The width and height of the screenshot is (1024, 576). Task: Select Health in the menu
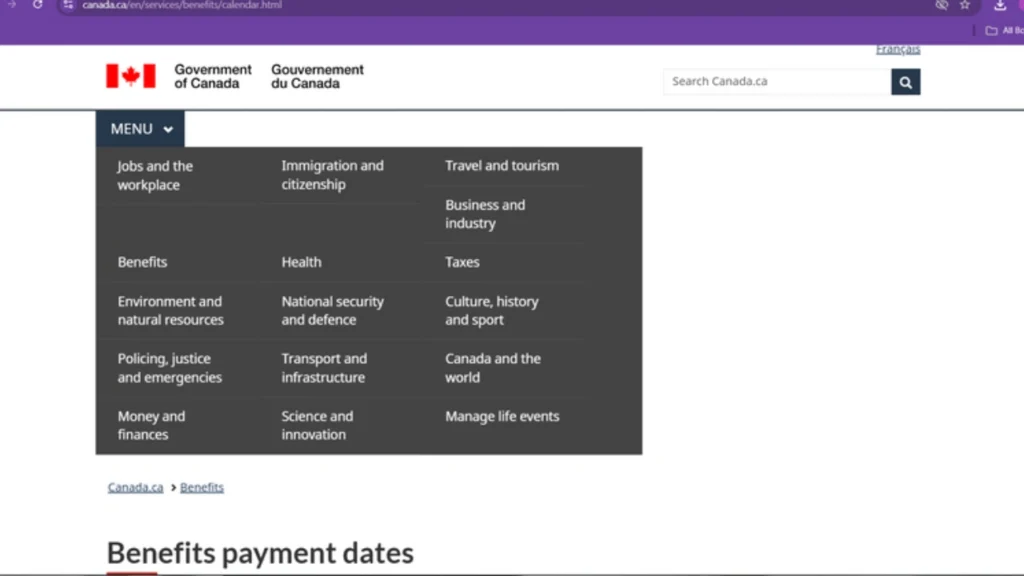(301, 262)
